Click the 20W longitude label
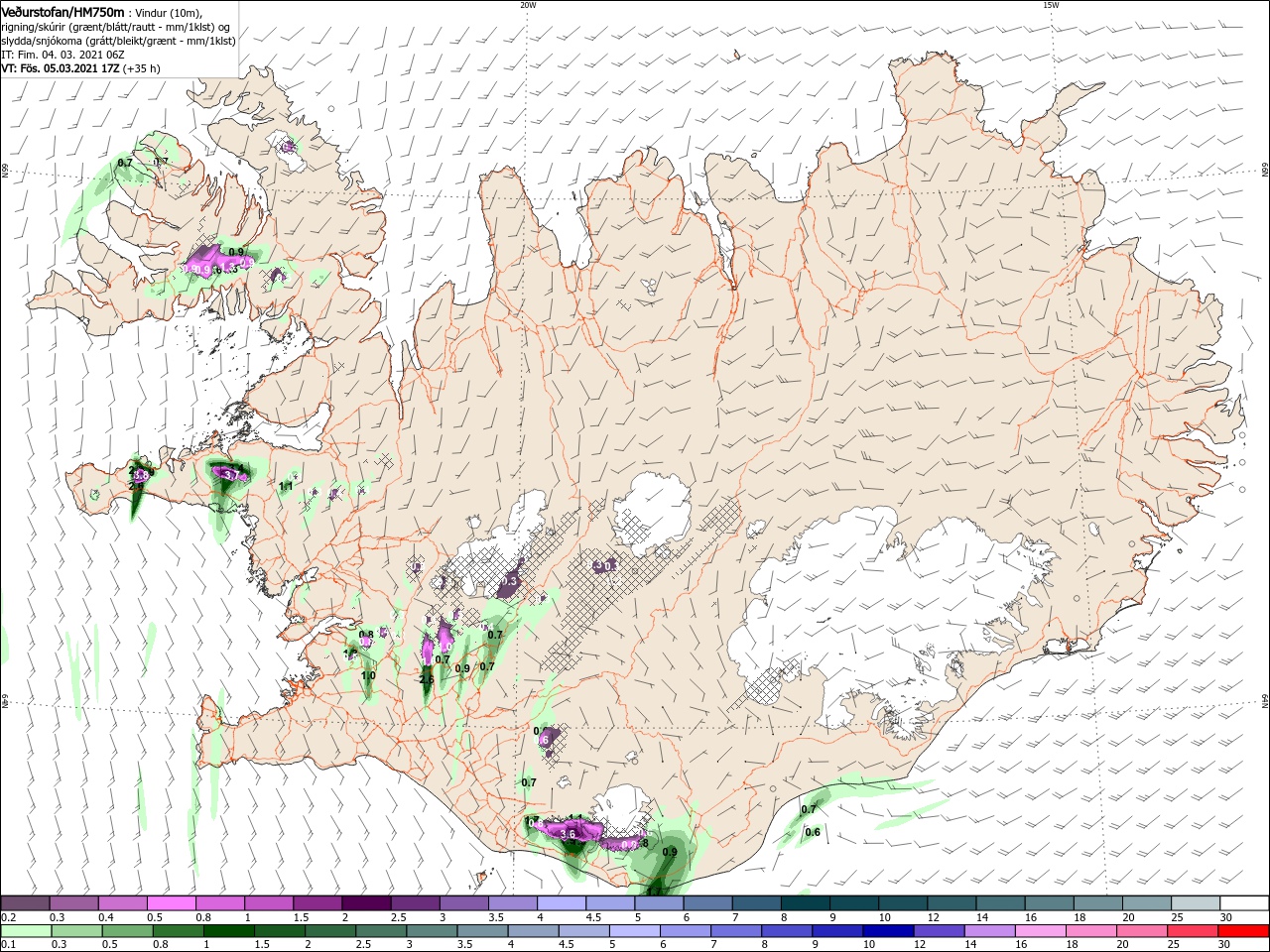This screenshot has width=1270, height=952. 528,5
